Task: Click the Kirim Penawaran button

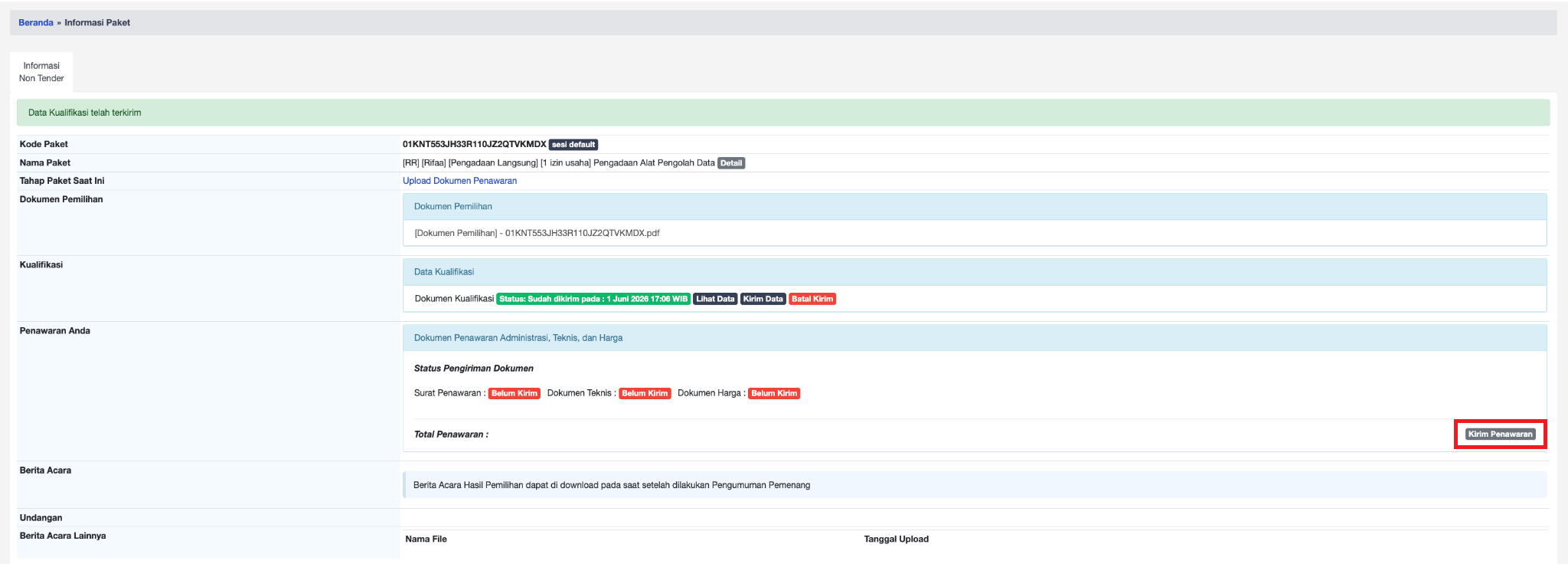Action: pyautogui.click(x=1500, y=434)
